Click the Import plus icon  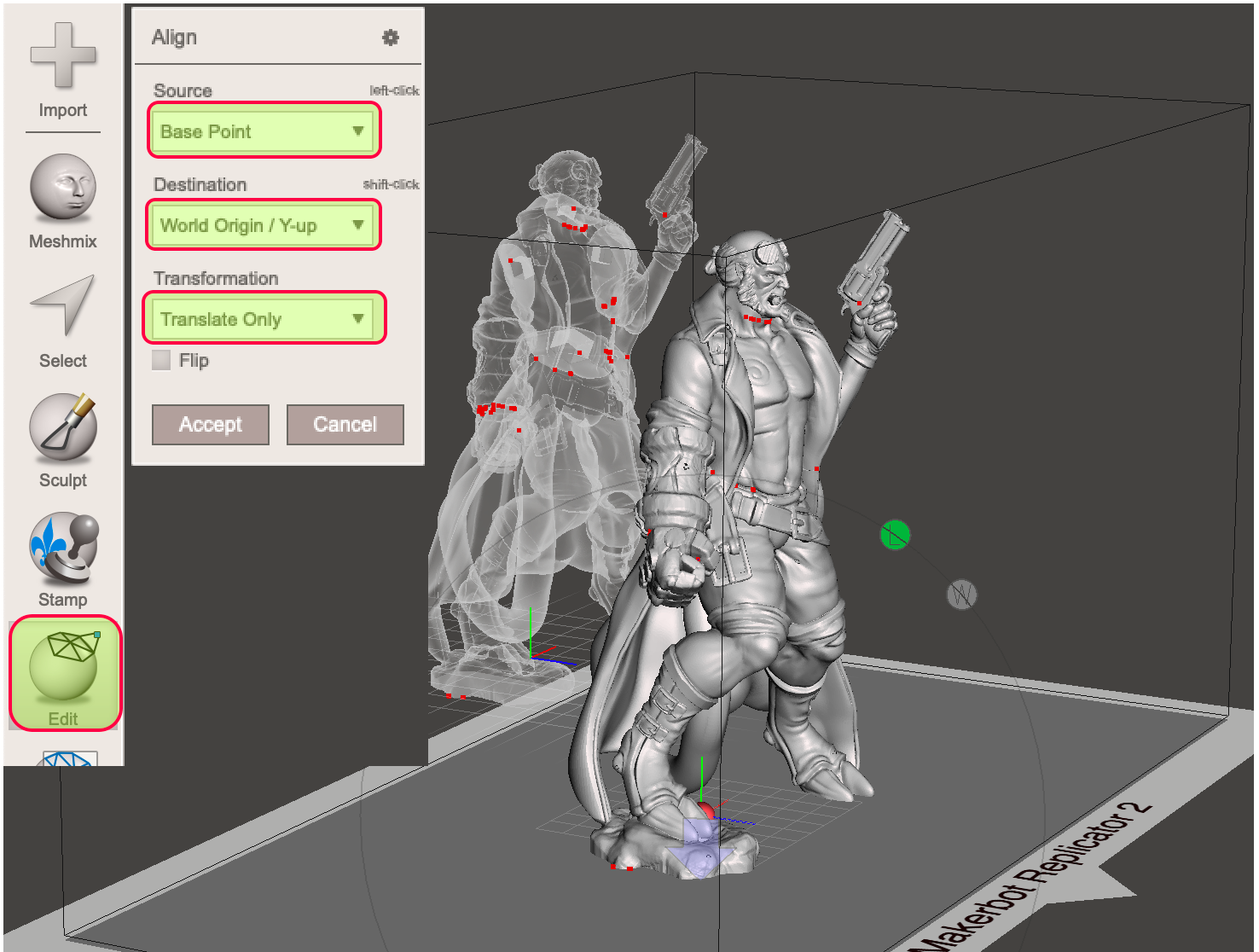(x=62, y=56)
